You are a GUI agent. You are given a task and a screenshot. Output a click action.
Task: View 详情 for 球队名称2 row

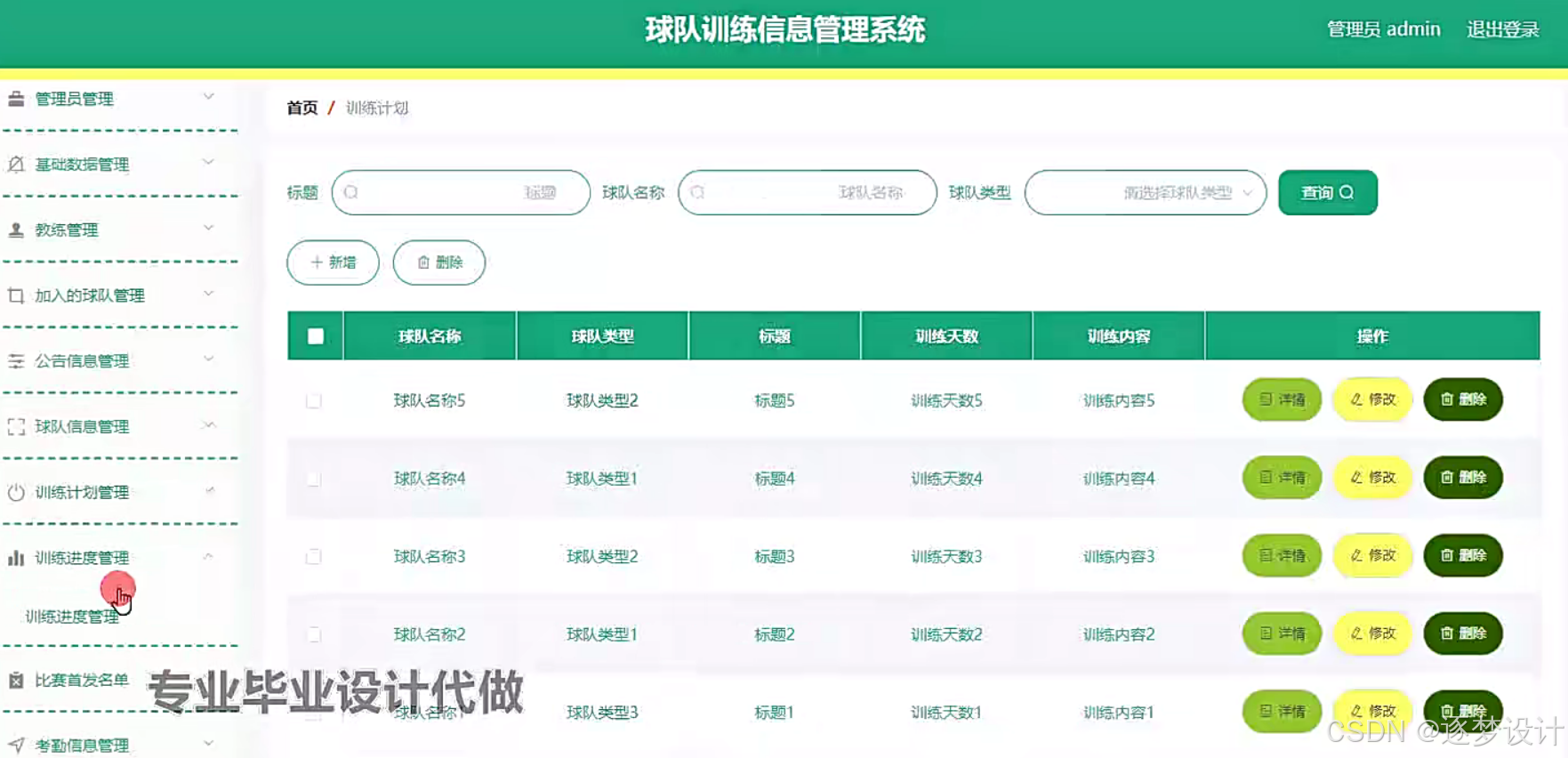[1282, 633]
